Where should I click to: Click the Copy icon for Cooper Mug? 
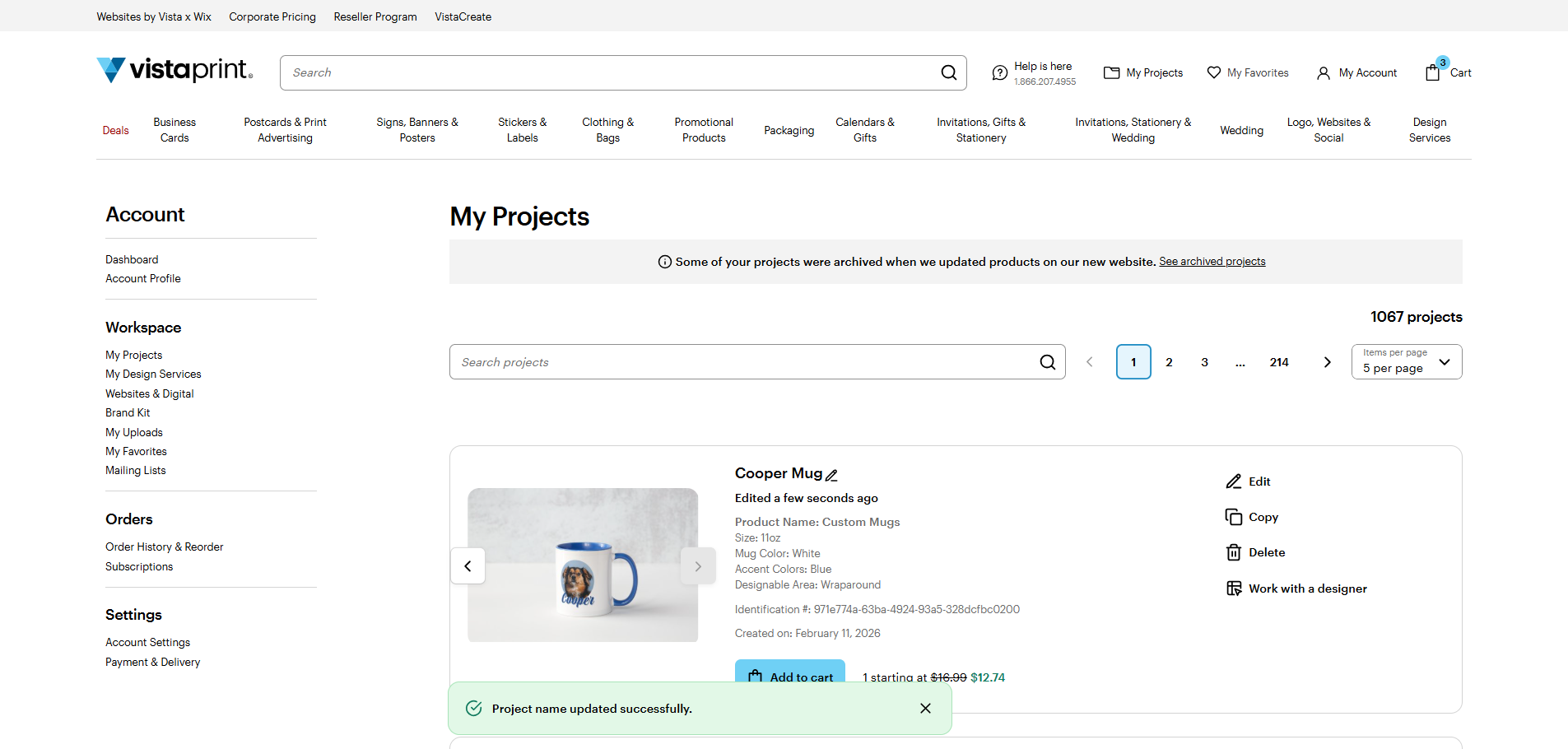pyautogui.click(x=1234, y=517)
